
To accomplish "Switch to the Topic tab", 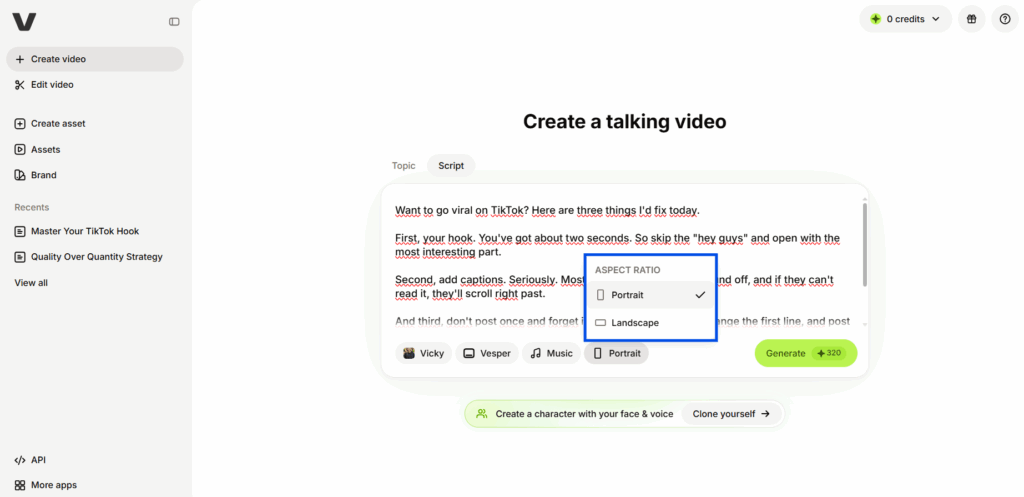I will (x=404, y=166).
